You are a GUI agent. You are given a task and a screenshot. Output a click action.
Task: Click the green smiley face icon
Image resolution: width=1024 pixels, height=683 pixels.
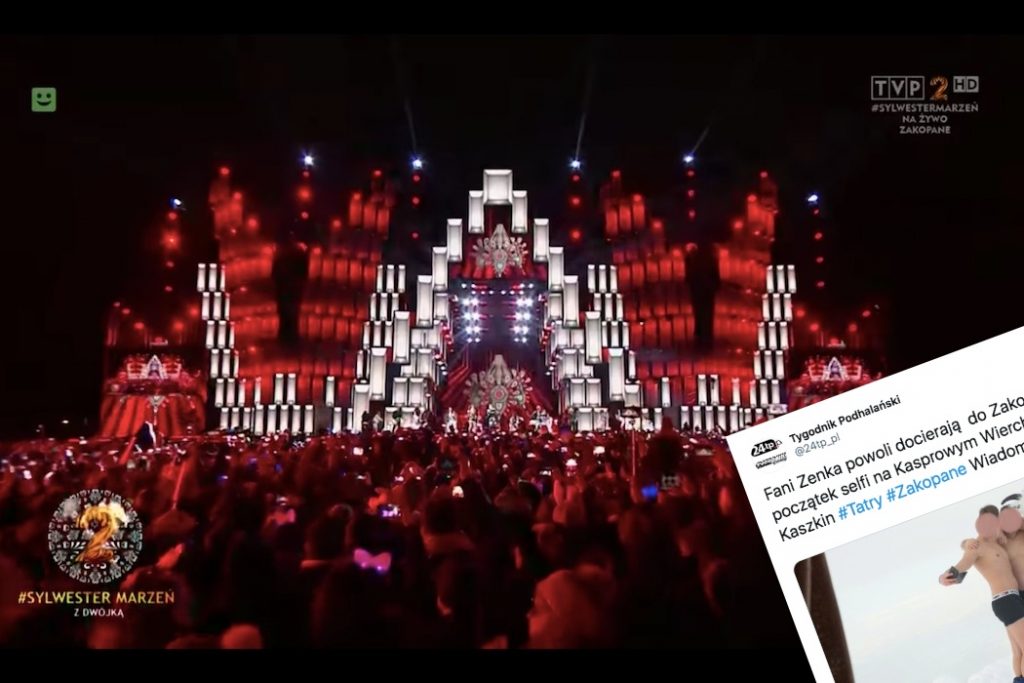click(x=44, y=99)
